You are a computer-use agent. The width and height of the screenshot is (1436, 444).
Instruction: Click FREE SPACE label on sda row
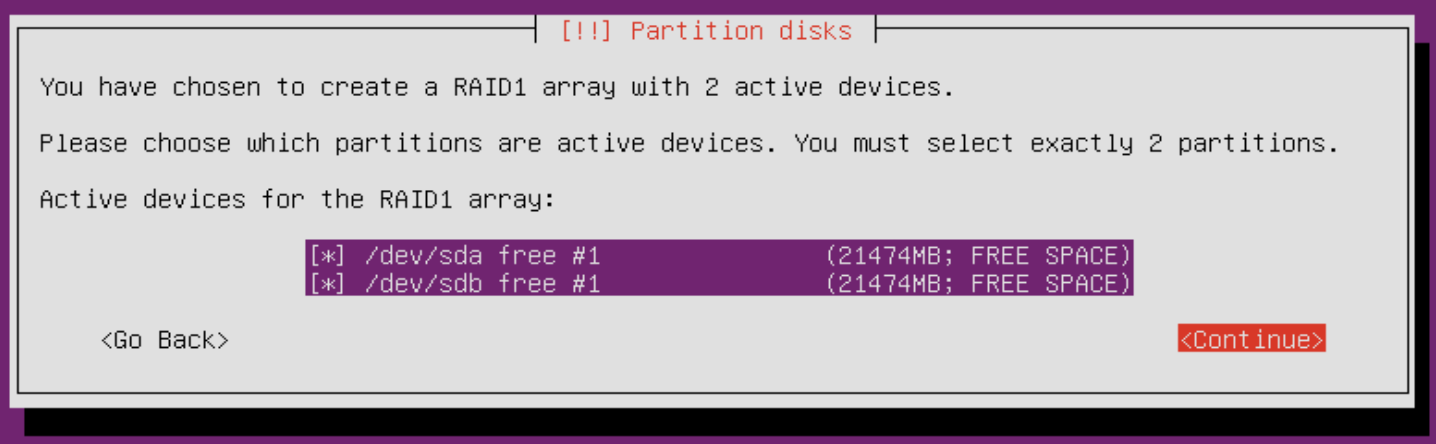1044,255
